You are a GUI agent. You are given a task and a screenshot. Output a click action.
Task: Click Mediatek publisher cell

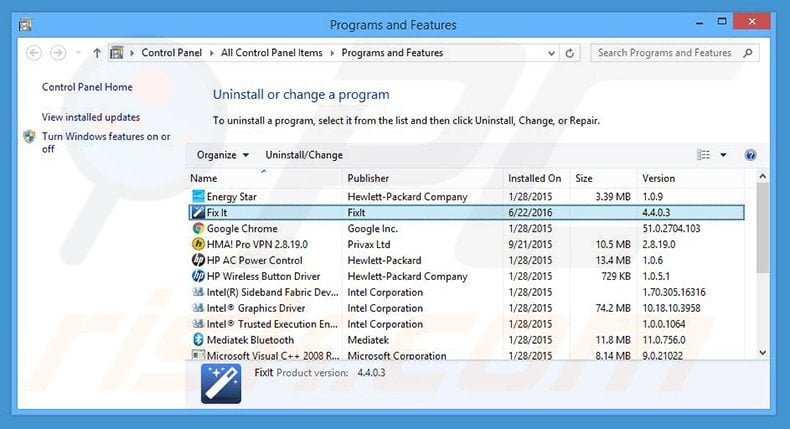pyautogui.click(x=368, y=340)
